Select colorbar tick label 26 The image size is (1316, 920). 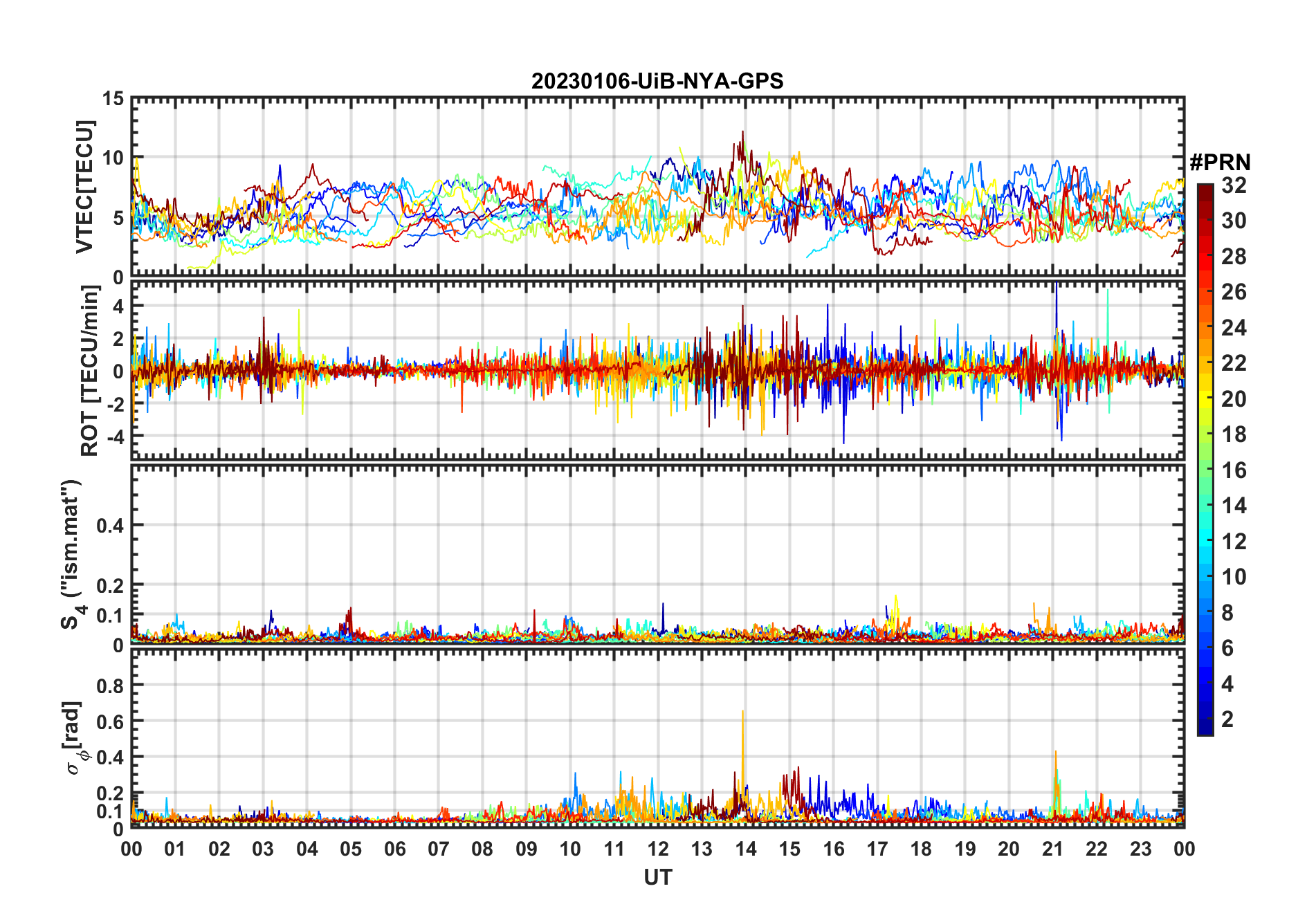click(x=1234, y=291)
